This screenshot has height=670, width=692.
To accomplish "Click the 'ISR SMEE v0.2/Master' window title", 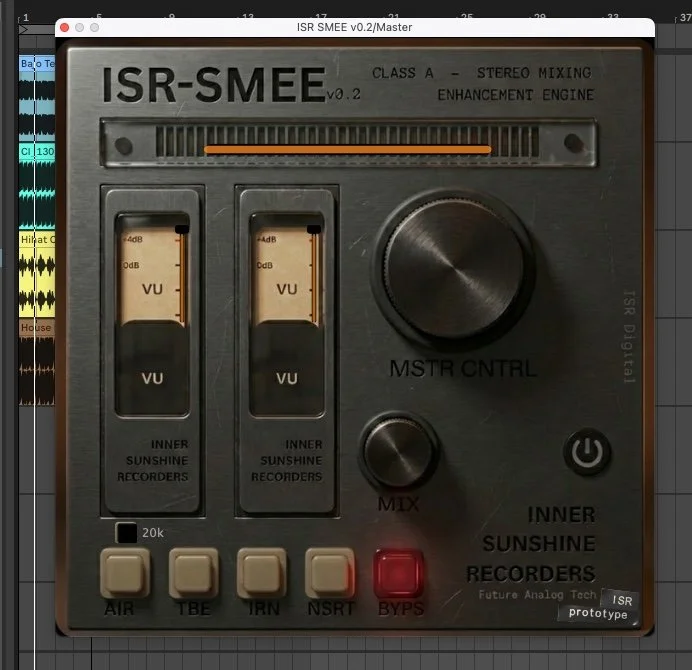I will (x=354, y=27).
